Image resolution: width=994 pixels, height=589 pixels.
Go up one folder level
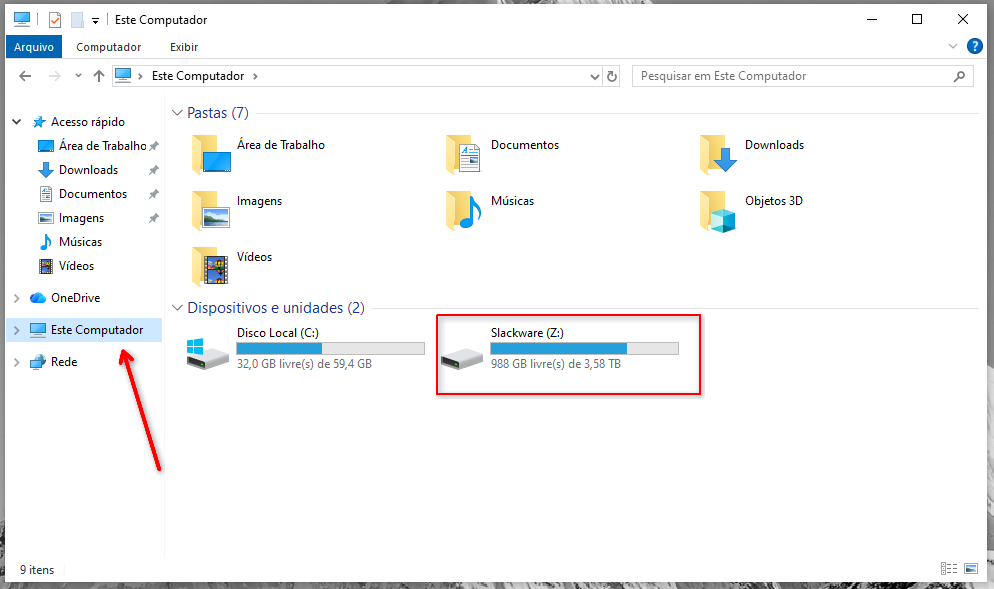coord(98,76)
